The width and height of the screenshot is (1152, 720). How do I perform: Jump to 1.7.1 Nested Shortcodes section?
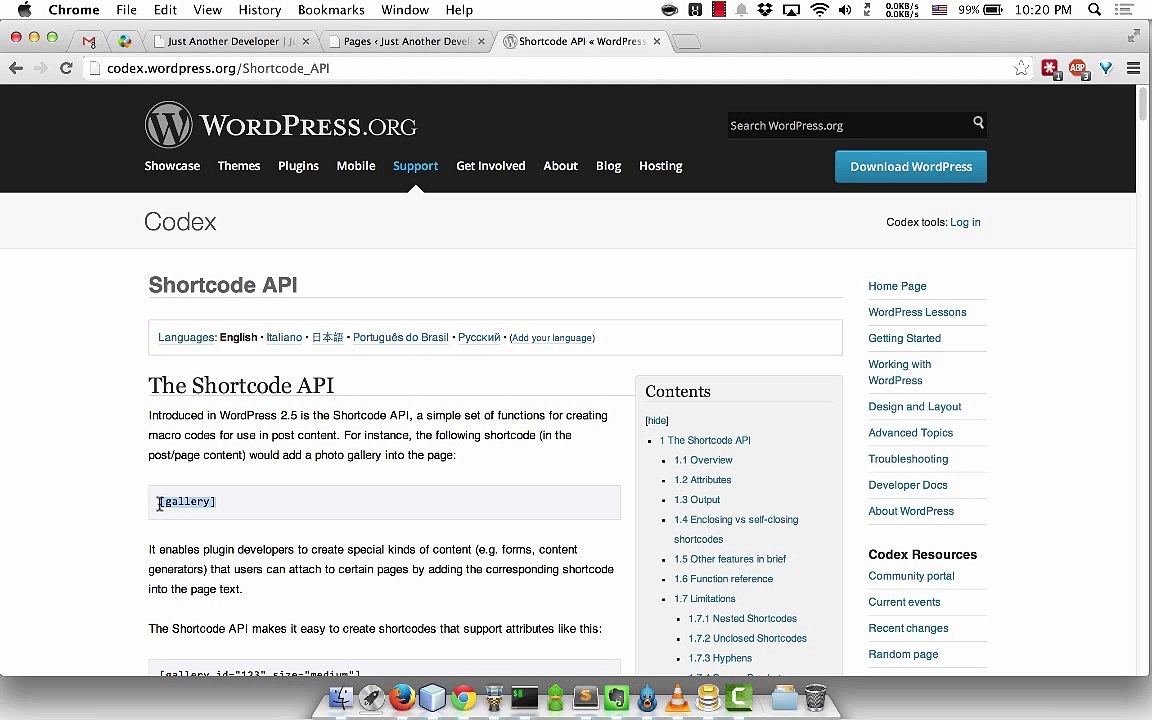[x=742, y=619]
